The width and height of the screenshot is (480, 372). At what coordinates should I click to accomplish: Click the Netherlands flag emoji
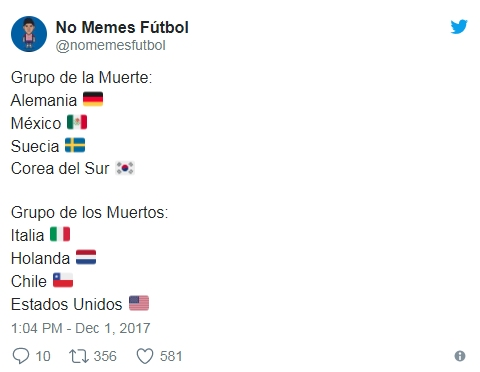[86, 257]
